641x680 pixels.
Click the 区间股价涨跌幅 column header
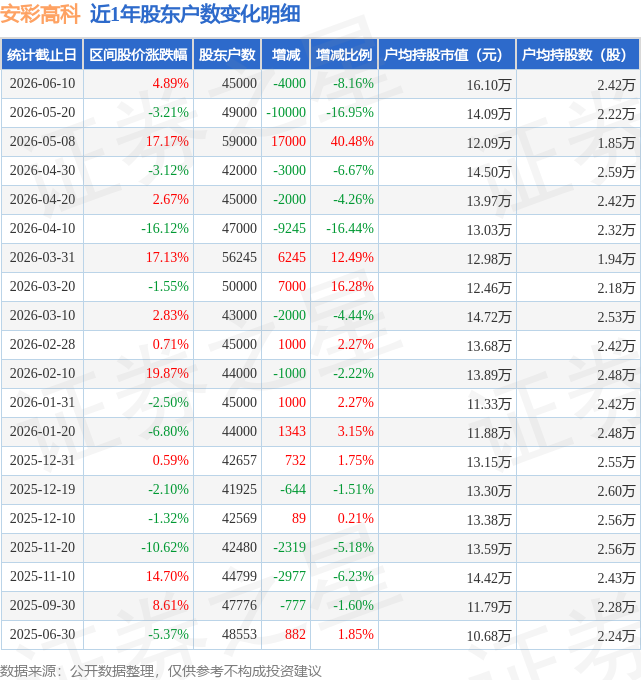click(138, 55)
